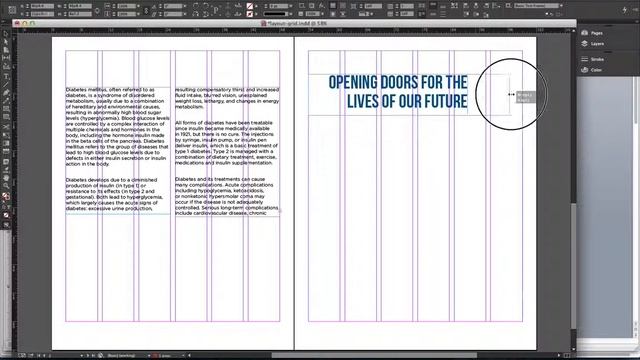640x360 pixels.
Task: Click the horizontal scrollbar thumb
Action: tap(374, 356)
